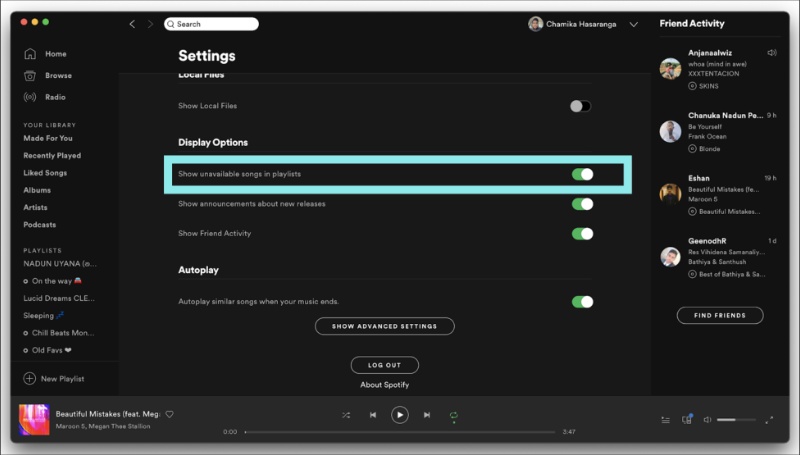Image resolution: width=800 pixels, height=455 pixels.
Task: Open Lucid Dreams CLE... playlist
Action: [x=59, y=298]
